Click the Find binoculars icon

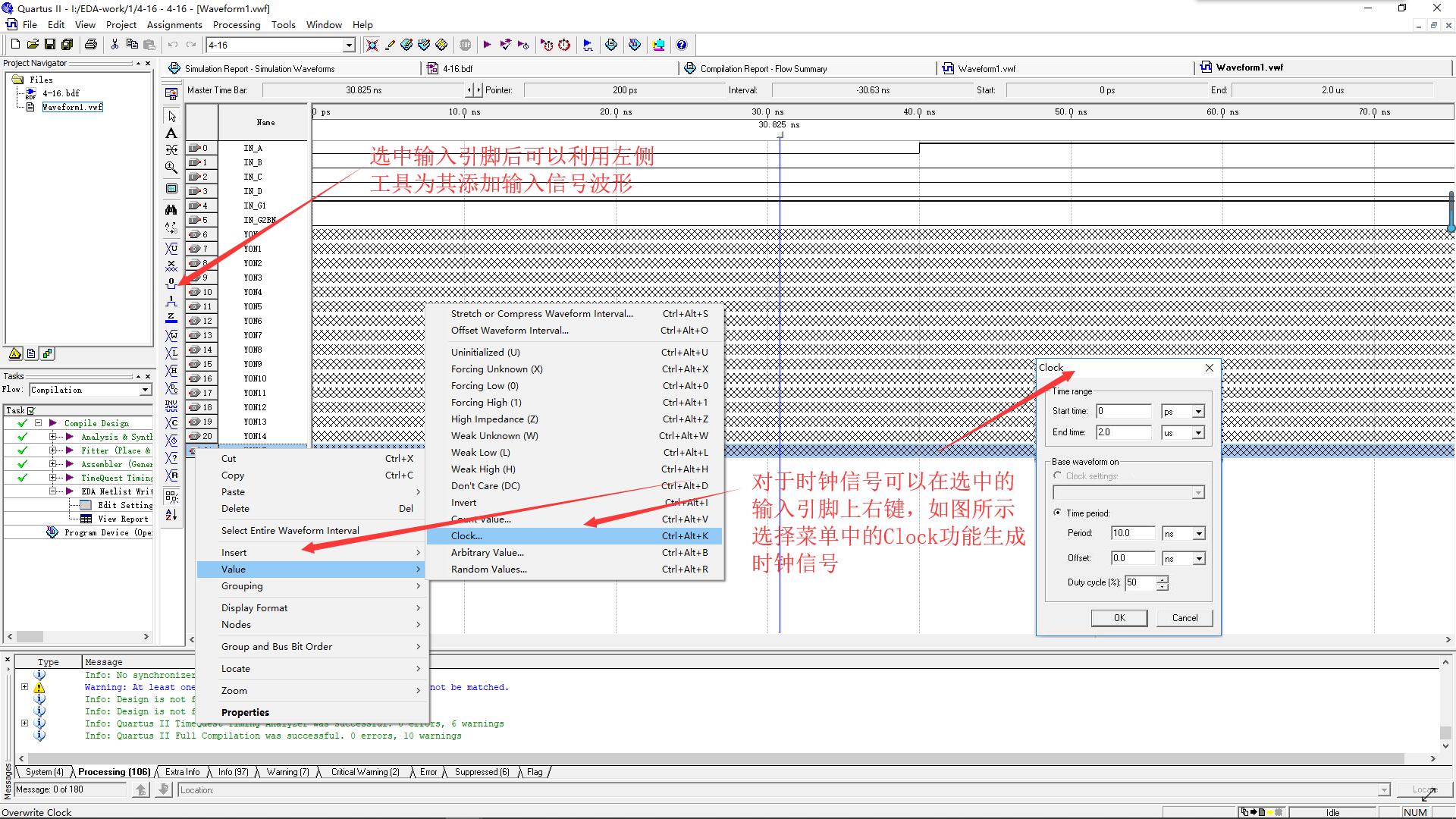click(x=171, y=209)
